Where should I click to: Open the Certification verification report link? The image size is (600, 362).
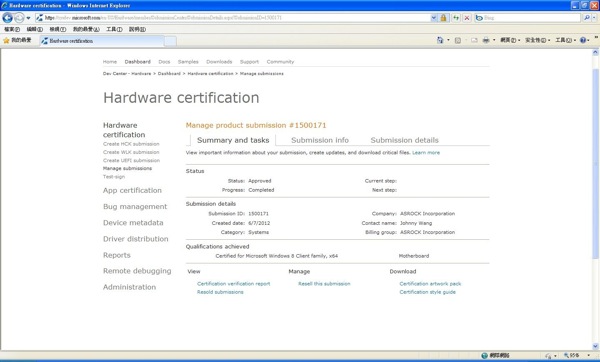tap(233, 284)
